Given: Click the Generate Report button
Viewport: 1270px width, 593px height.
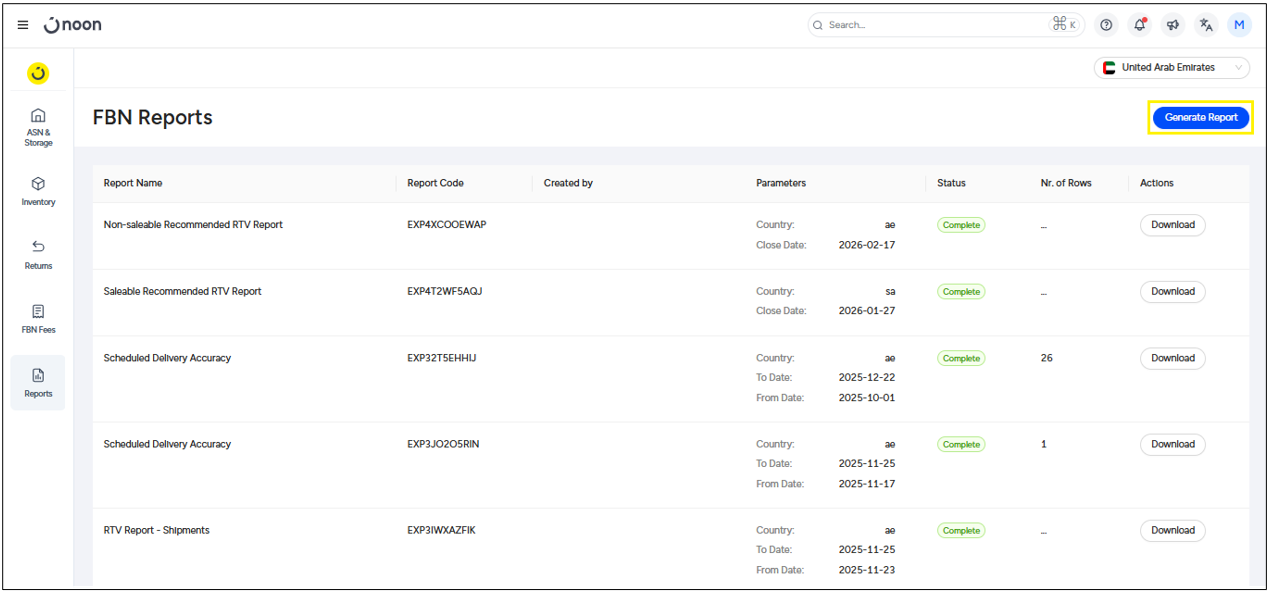Looking at the screenshot, I should pyautogui.click(x=1200, y=117).
